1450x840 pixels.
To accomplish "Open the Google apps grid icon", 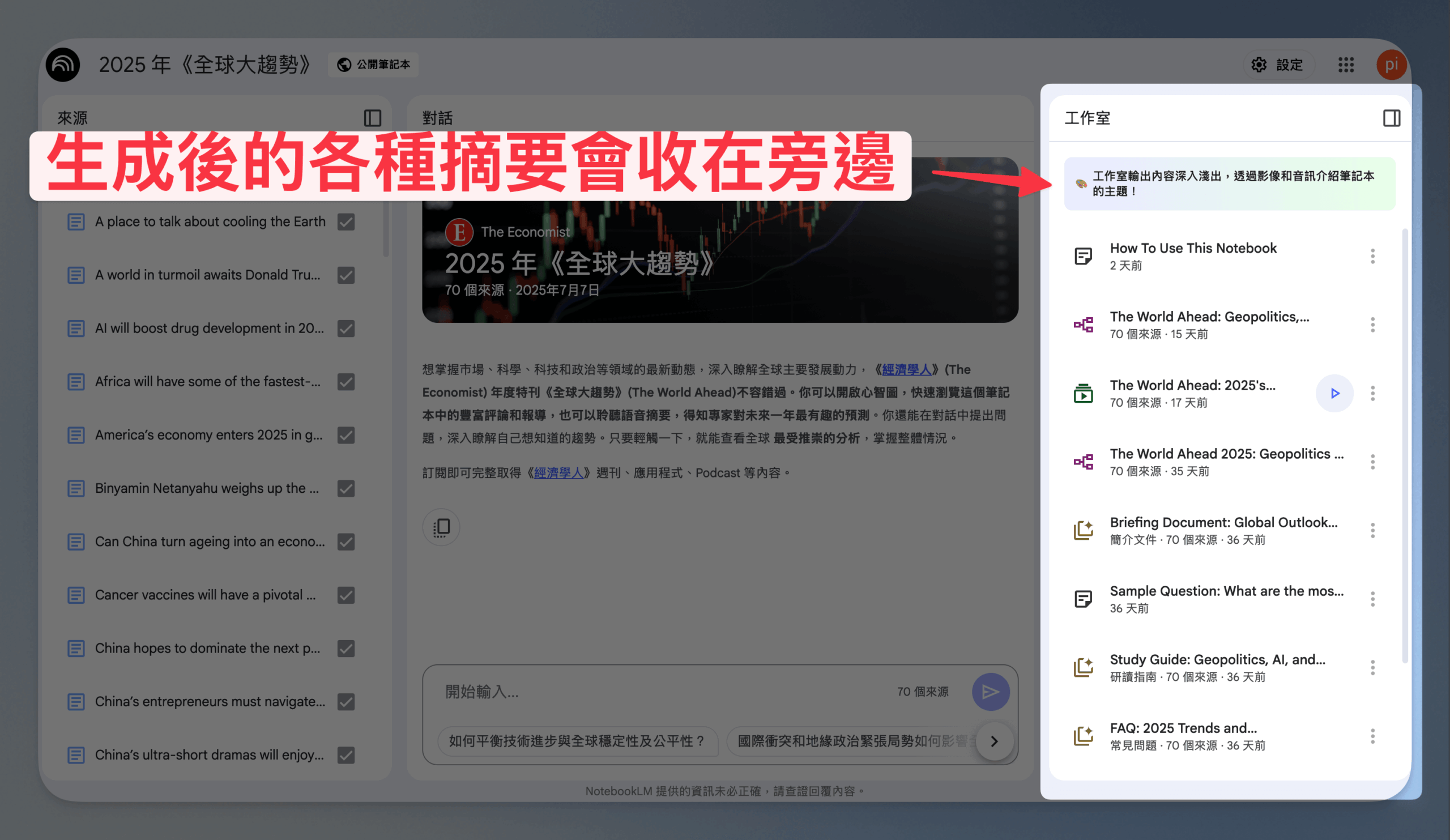I will [1346, 65].
